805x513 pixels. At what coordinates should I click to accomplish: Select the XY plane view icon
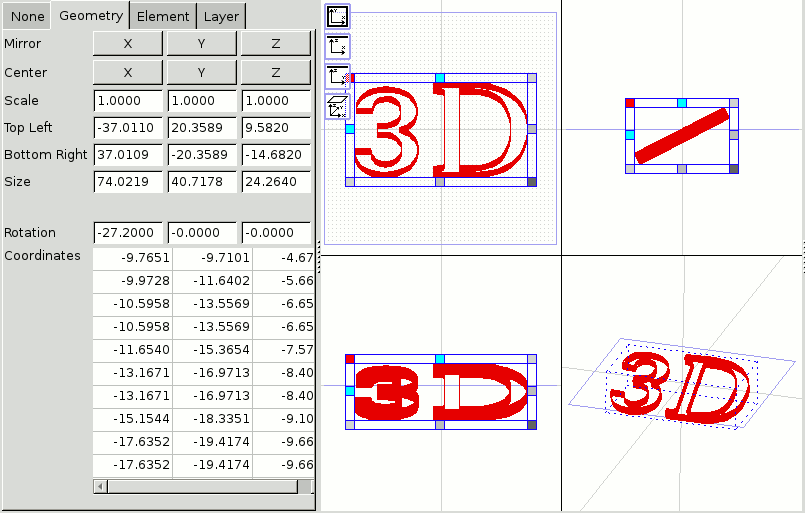coord(338,16)
